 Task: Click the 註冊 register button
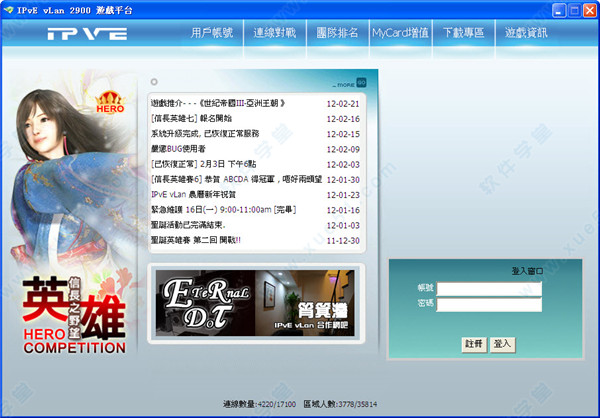pos(474,344)
